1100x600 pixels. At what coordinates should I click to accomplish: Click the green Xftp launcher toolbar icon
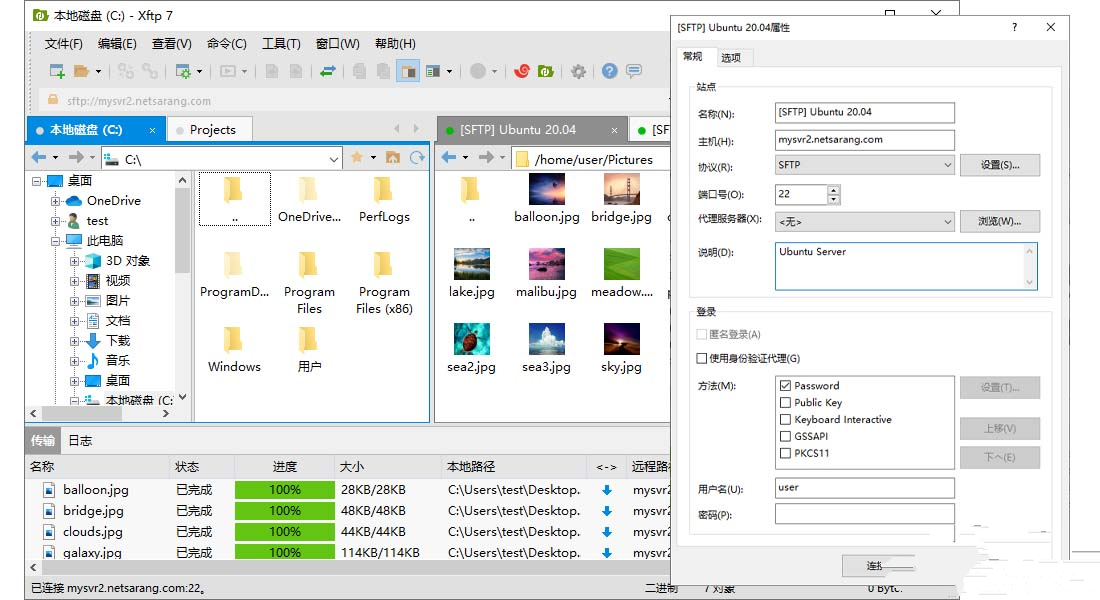pyautogui.click(x=546, y=71)
